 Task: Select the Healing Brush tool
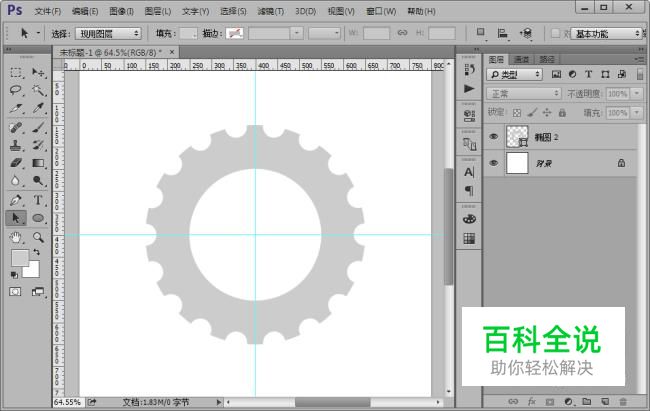point(16,127)
